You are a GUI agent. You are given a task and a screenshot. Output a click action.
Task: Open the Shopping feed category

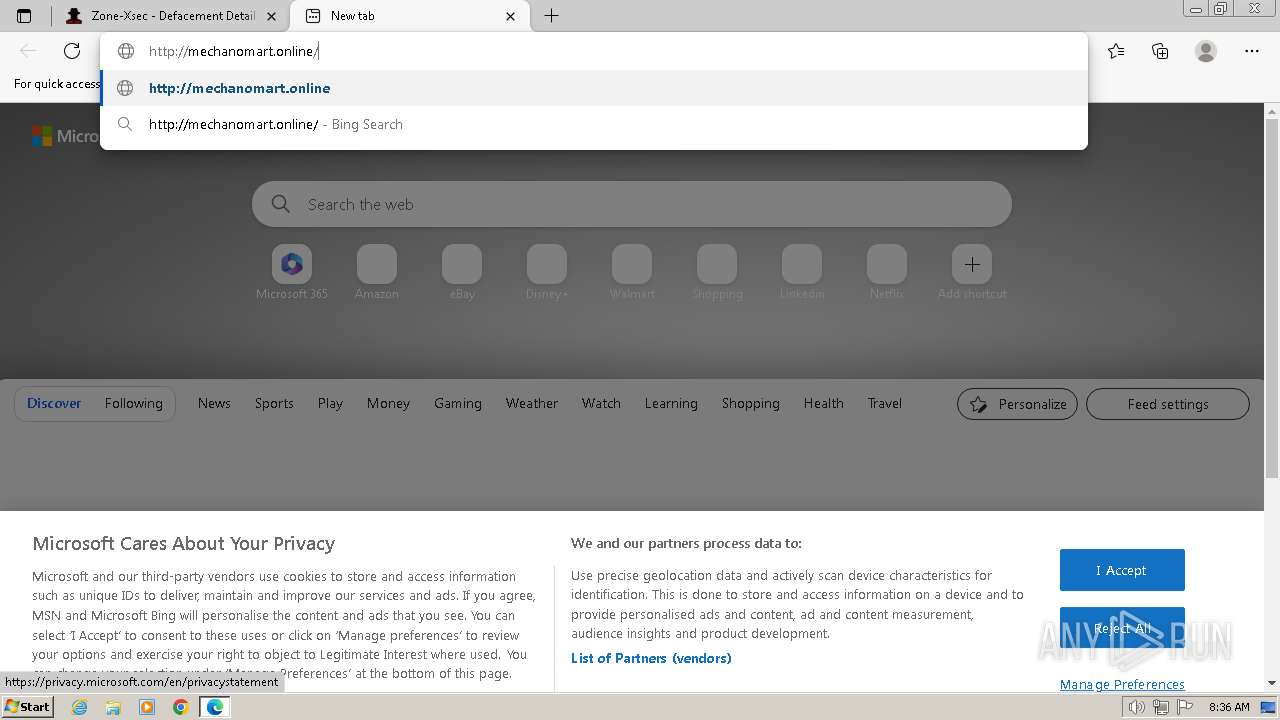point(751,403)
